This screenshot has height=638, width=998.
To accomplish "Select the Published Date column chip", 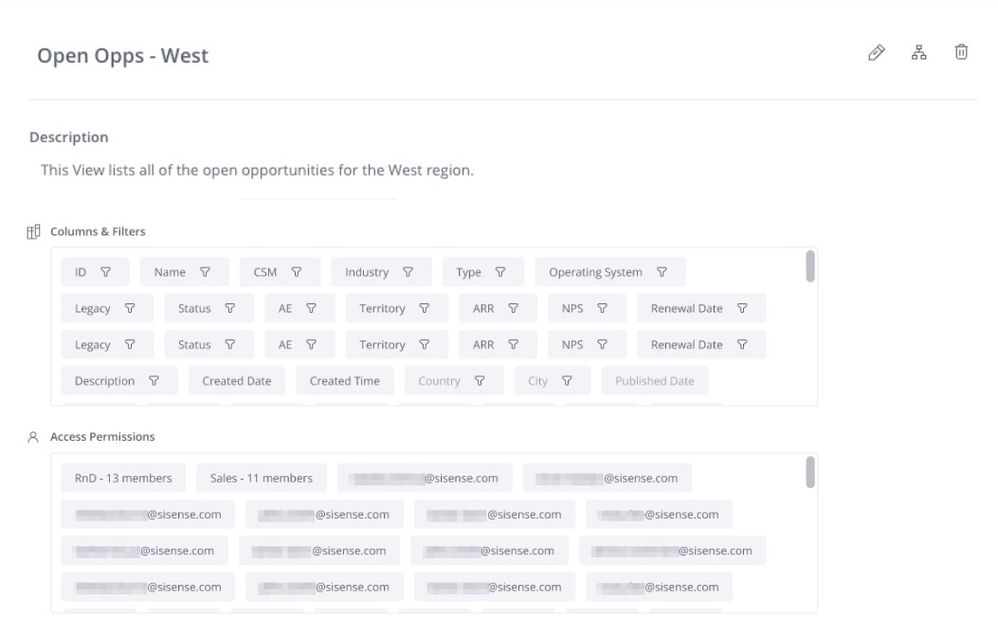I will [654, 381].
